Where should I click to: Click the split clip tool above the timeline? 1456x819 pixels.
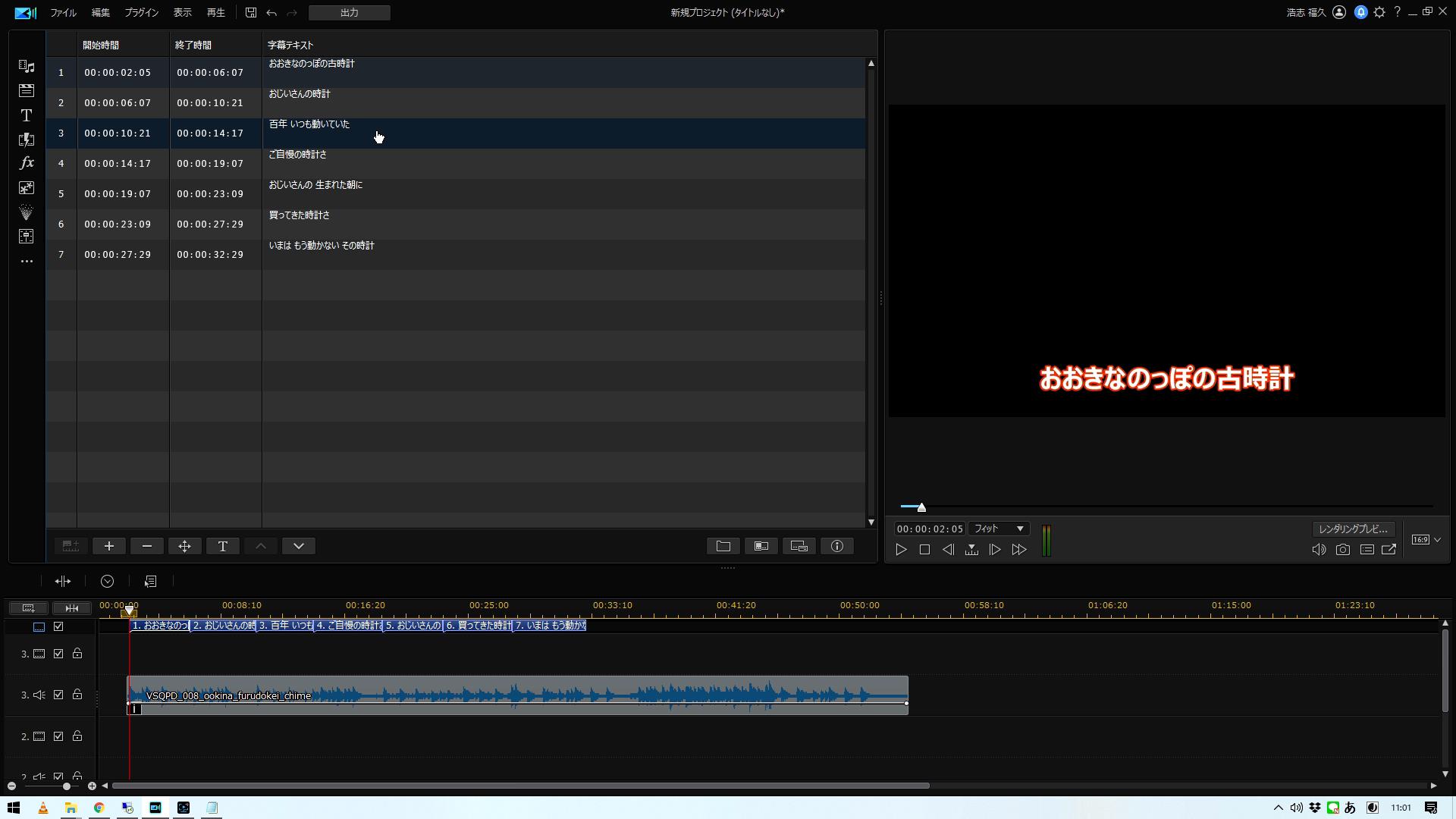coord(63,581)
